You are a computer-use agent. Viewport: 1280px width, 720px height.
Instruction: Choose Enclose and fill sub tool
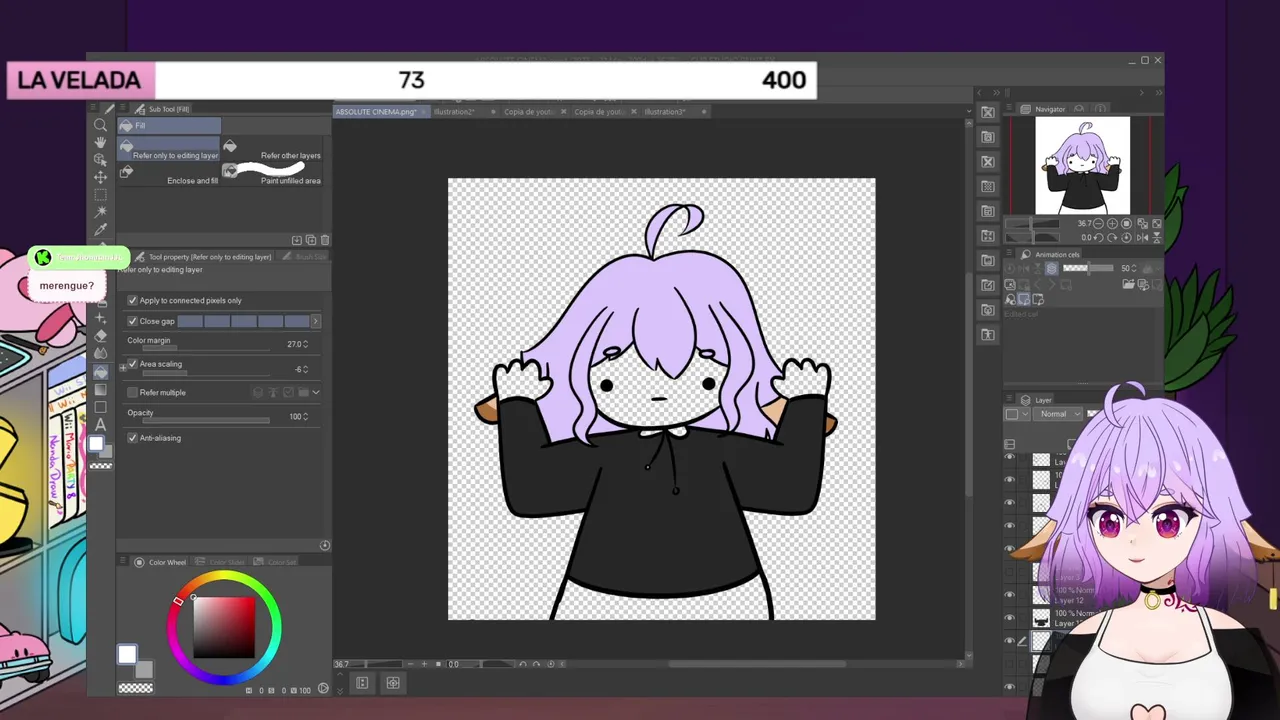(x=169, y=174)
